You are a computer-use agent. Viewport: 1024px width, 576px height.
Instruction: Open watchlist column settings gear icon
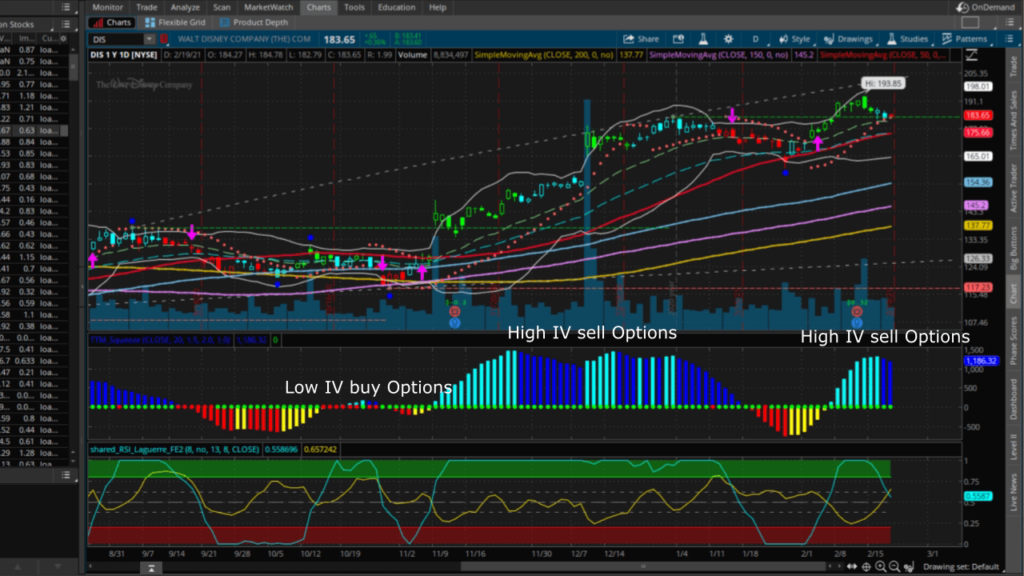click(63, 39)
